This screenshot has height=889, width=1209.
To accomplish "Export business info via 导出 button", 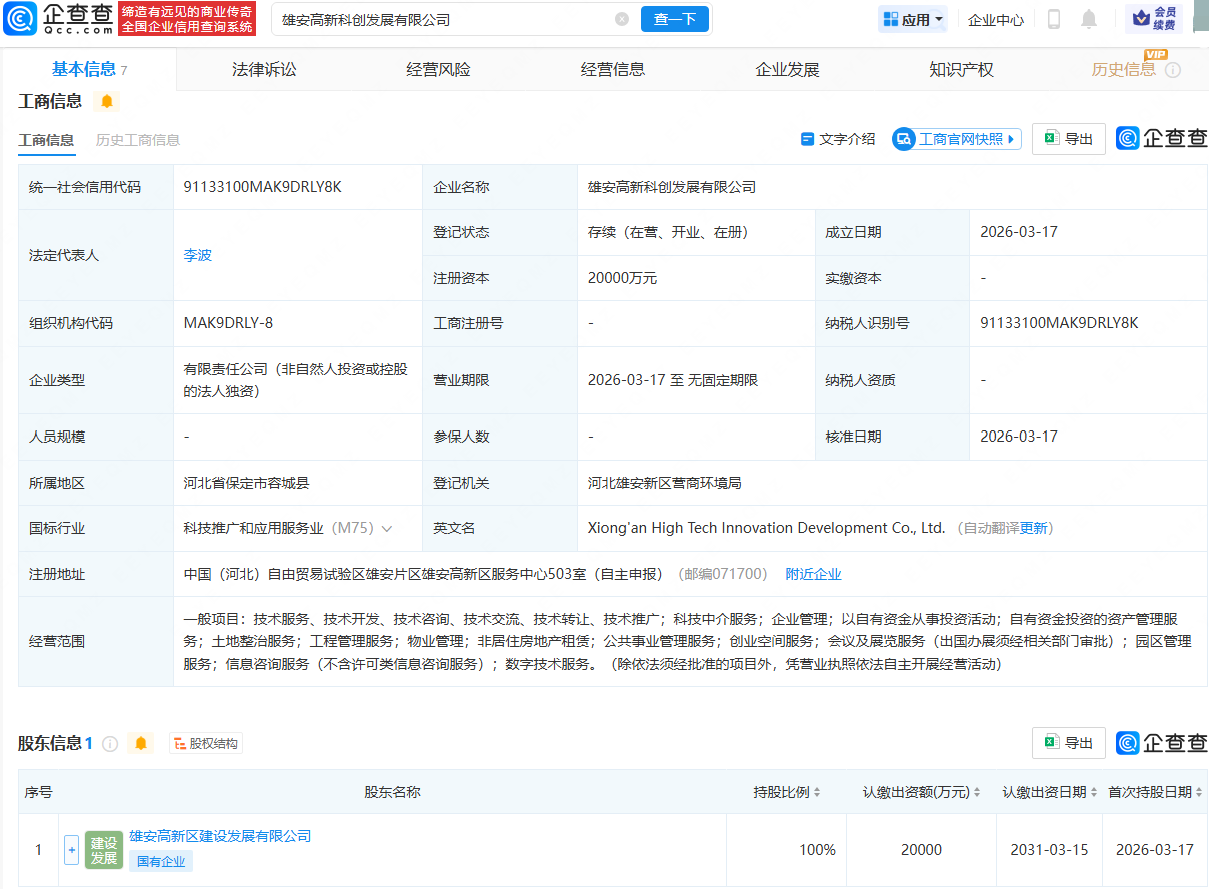I will (1068, 139).
